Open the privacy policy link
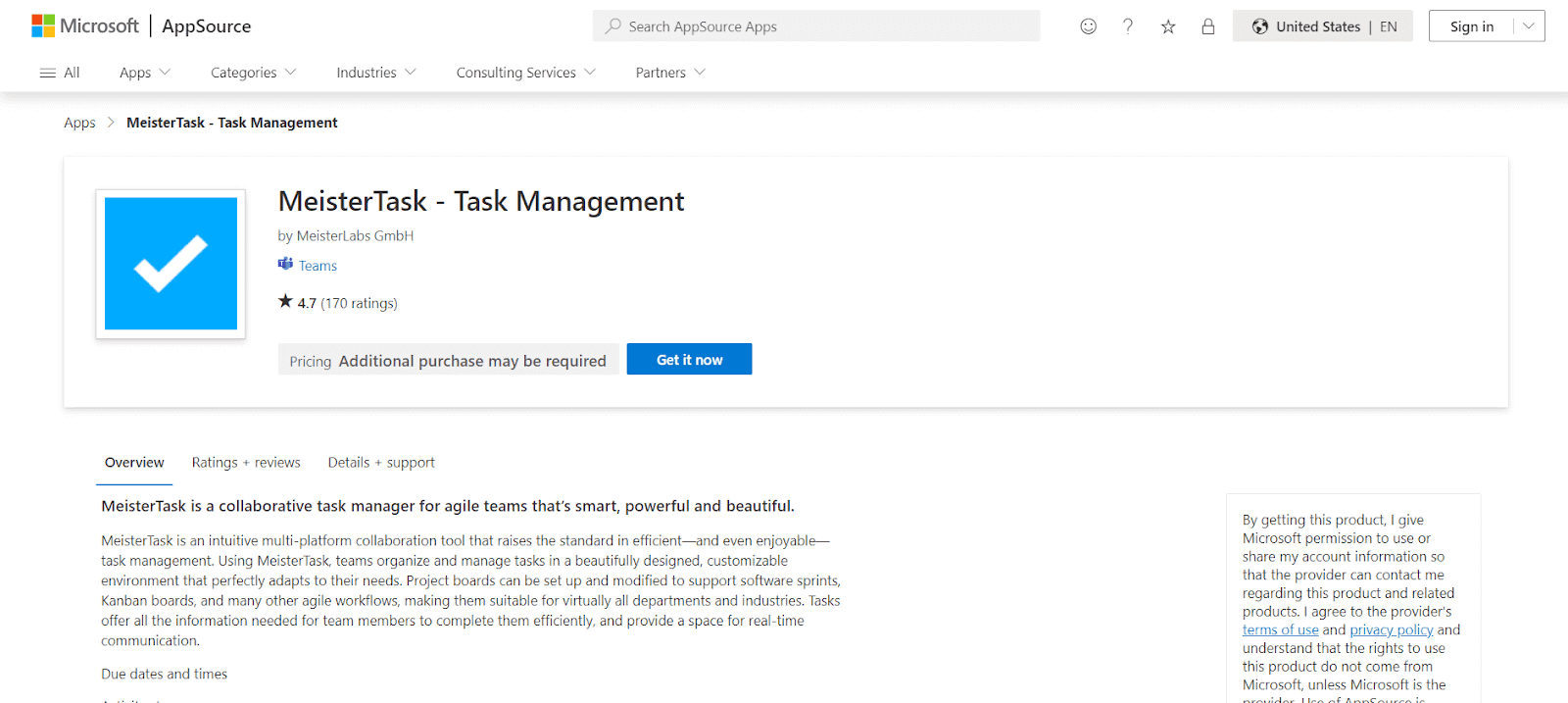Viewport: 1568px width, 703px height. point(1391,629)
